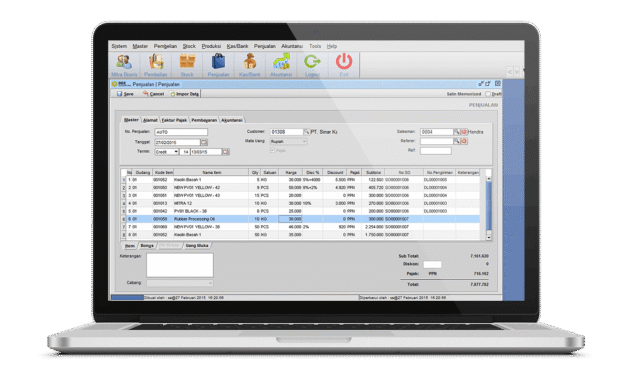Click the Save disk icon button
Image resolution: width=630 pixels, height=380 pixels.
tap(125, 94)
